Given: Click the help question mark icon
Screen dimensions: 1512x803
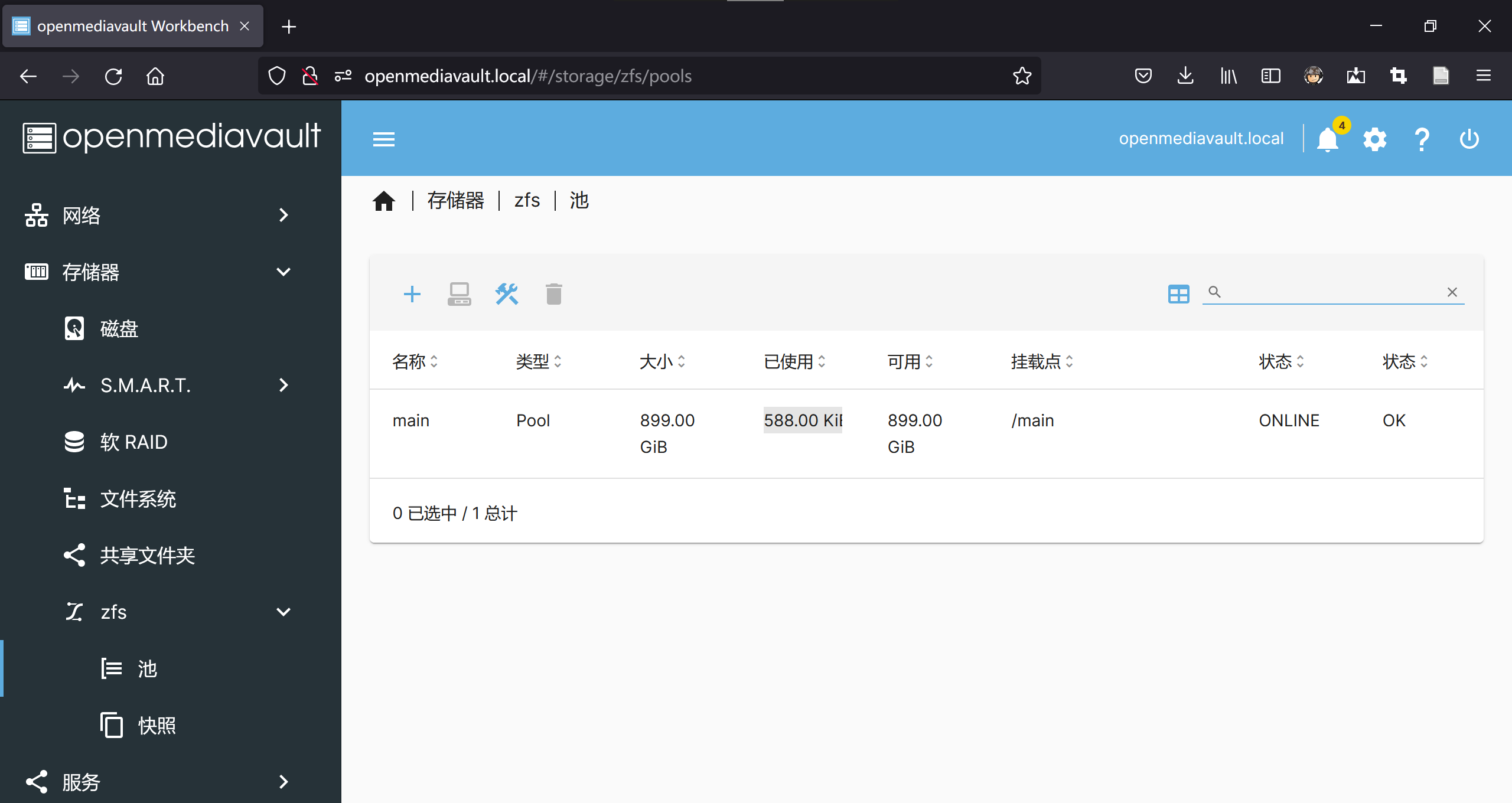Looking at the screenshot, I should (x=1422, y=140).
